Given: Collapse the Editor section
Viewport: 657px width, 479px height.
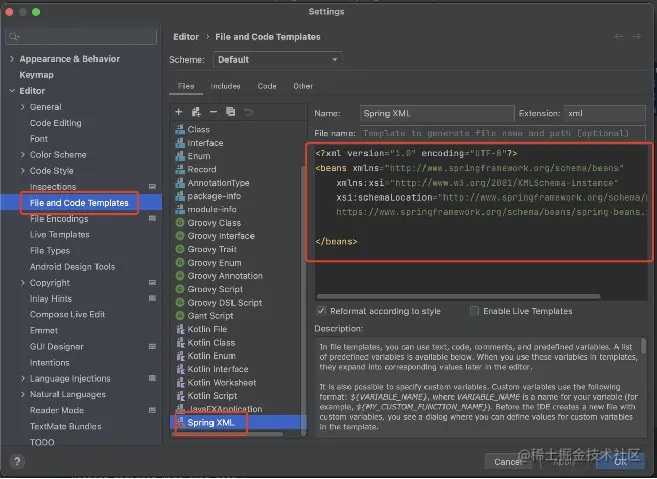Looking at the screenshot, I should 12,91.
